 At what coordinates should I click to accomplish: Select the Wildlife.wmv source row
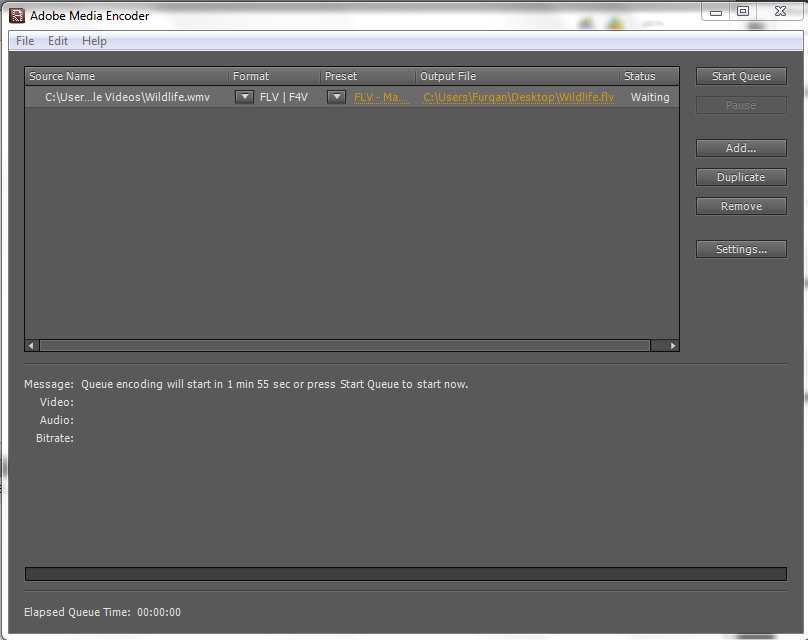tap(351, 97)
